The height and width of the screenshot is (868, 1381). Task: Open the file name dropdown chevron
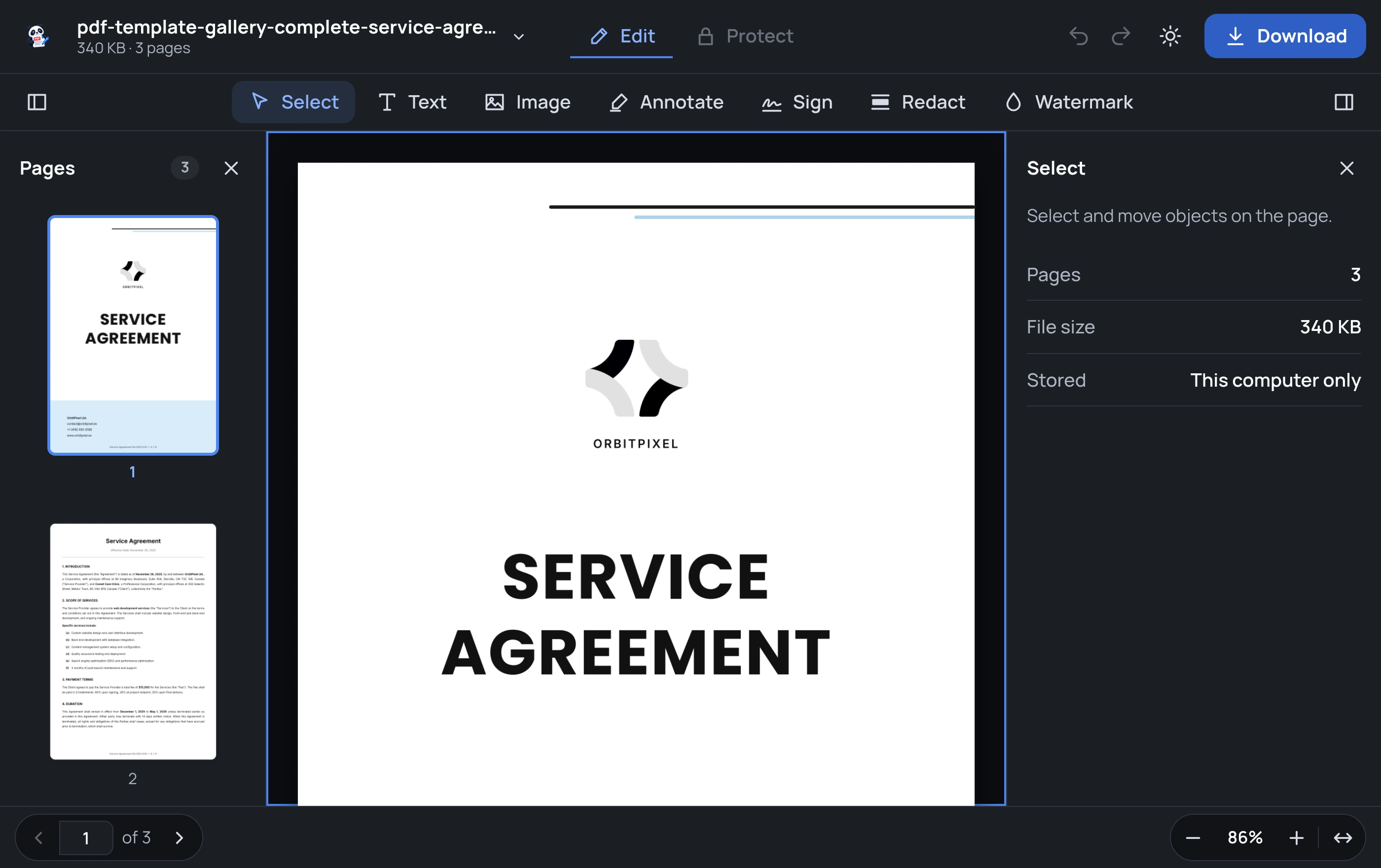pos(518,36)
